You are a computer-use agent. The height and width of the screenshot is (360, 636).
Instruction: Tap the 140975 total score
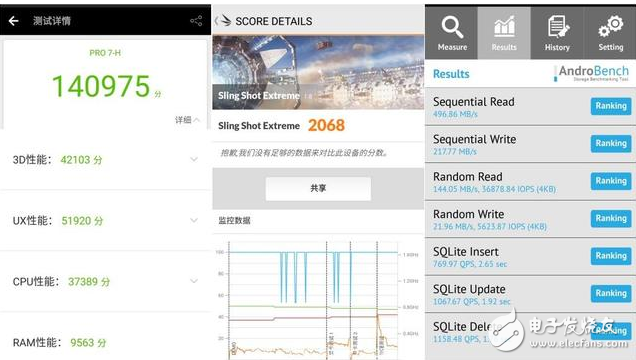[101, 86]
